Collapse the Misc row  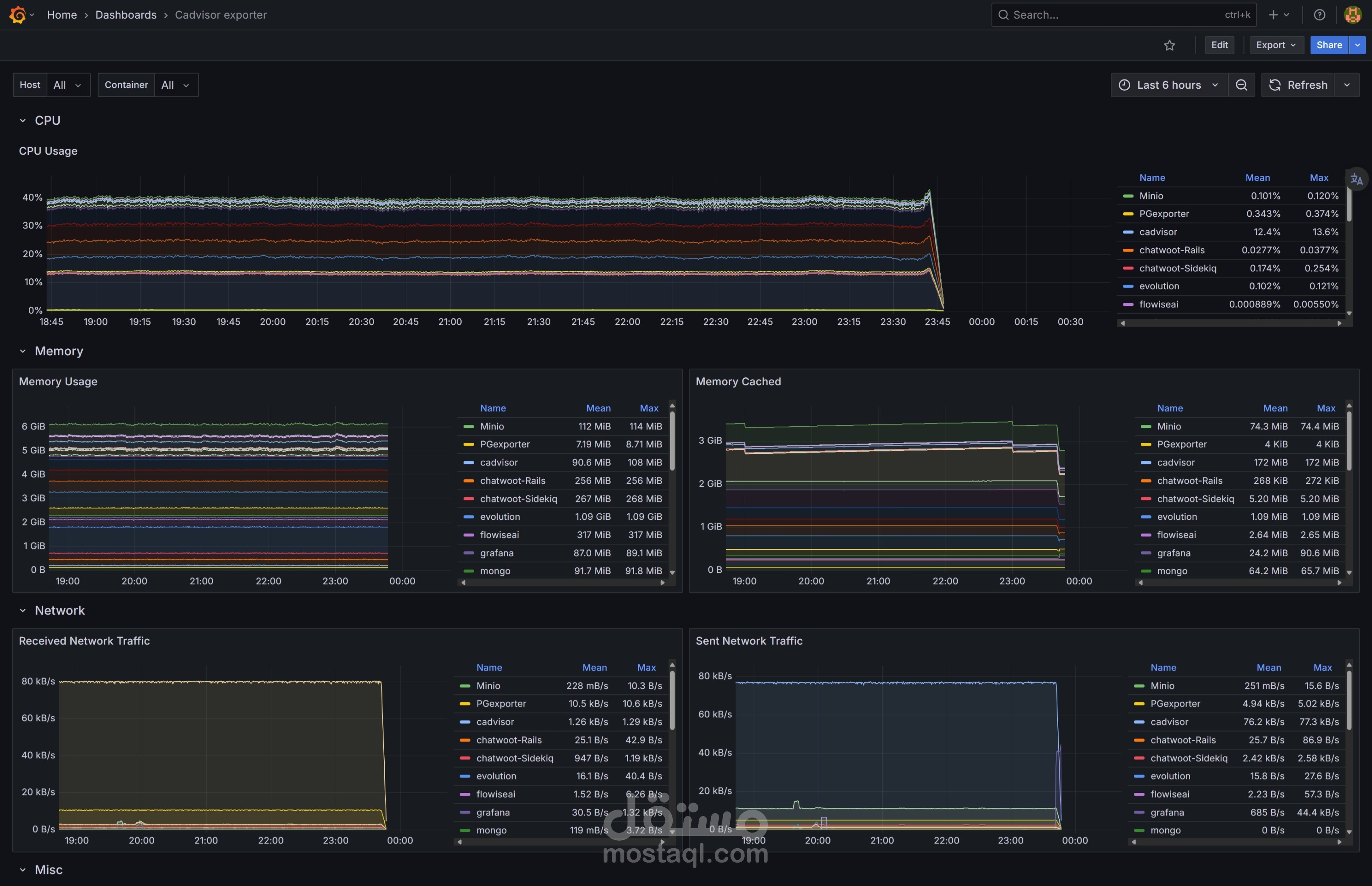click(23, 870)
